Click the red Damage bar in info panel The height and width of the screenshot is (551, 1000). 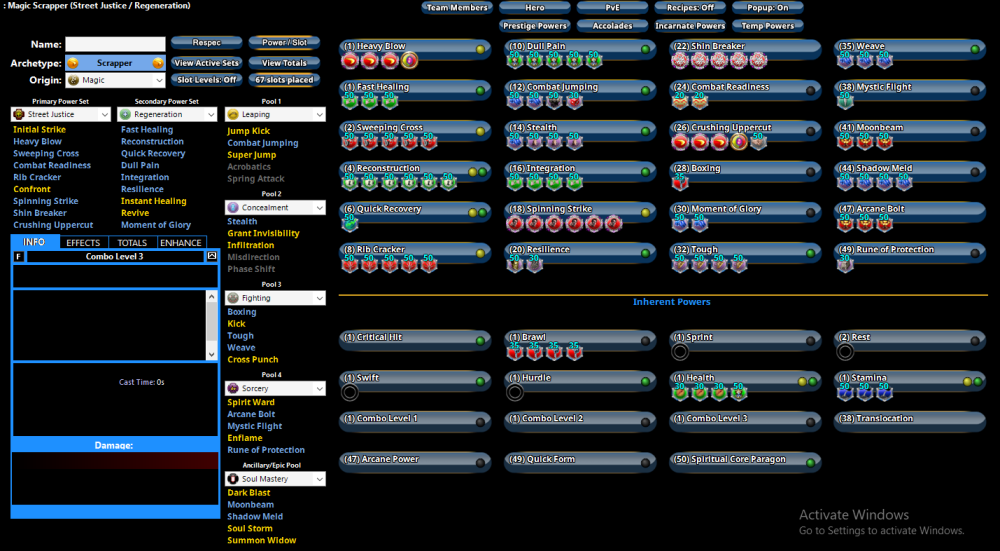pyautogui.click(x=115, y=461)
